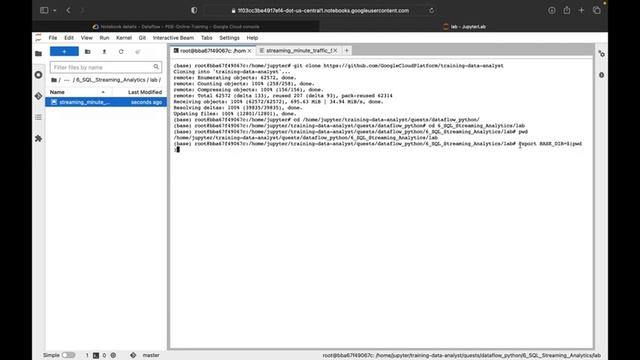Open the File menu
640x360 pixels.
[x=53, y=38]
